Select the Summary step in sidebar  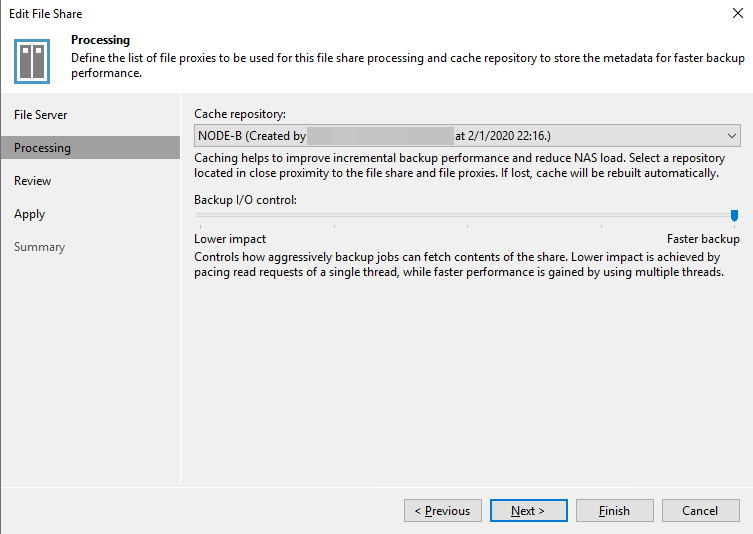tap(39, 247)
